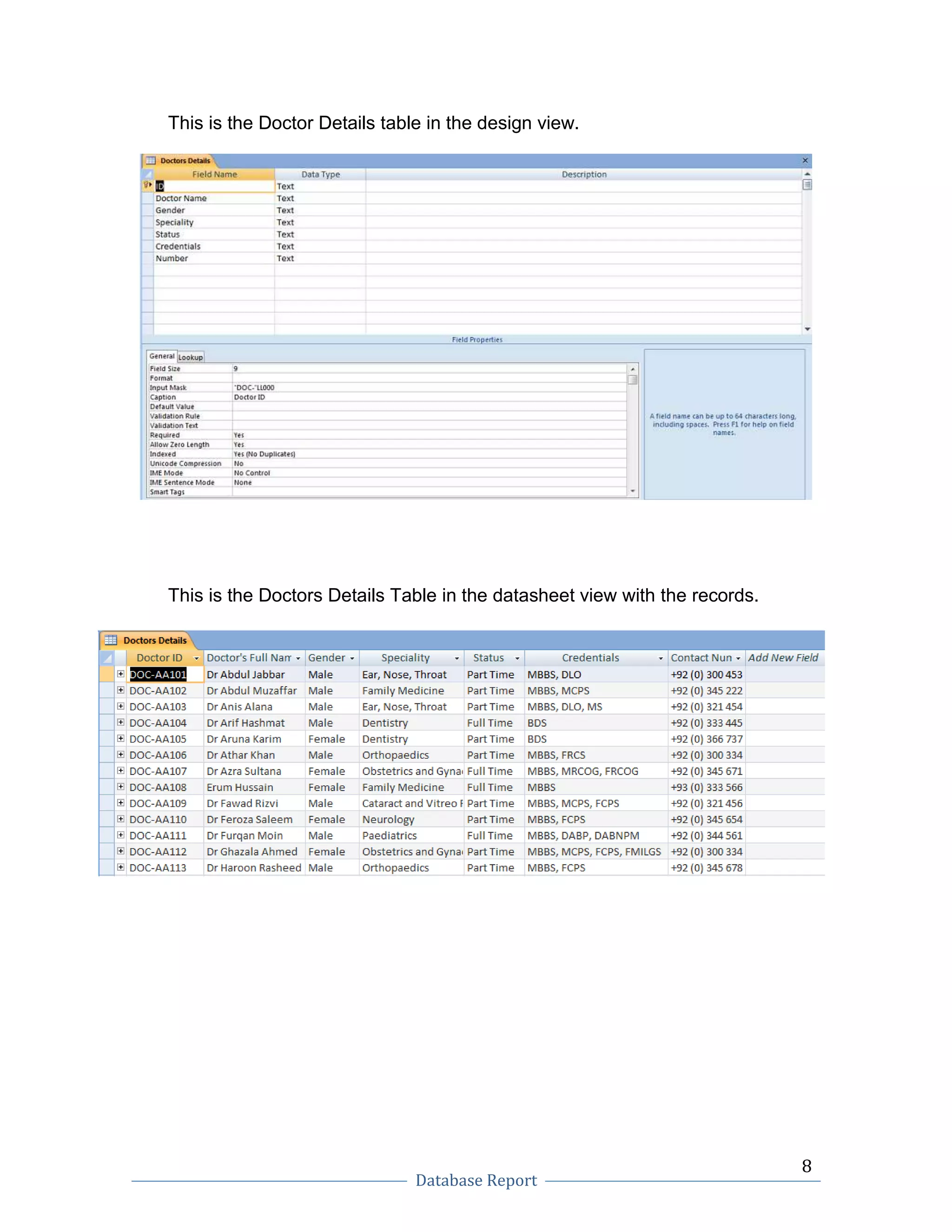952x1232 pixels.
Task: Select the Status field name row
Action: [214, 234]
